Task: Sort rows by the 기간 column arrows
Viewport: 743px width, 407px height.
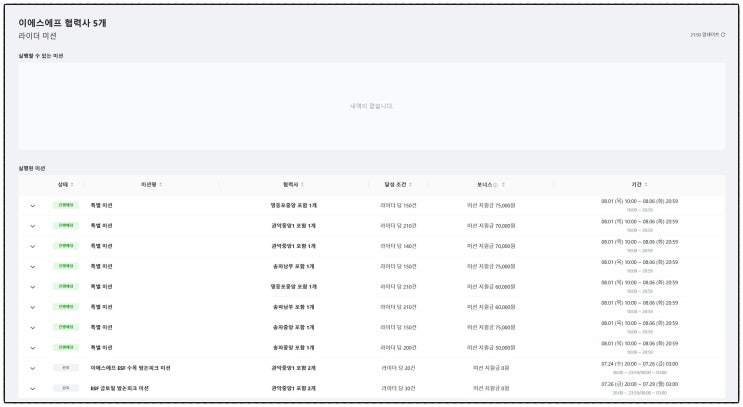Action: 646,184
